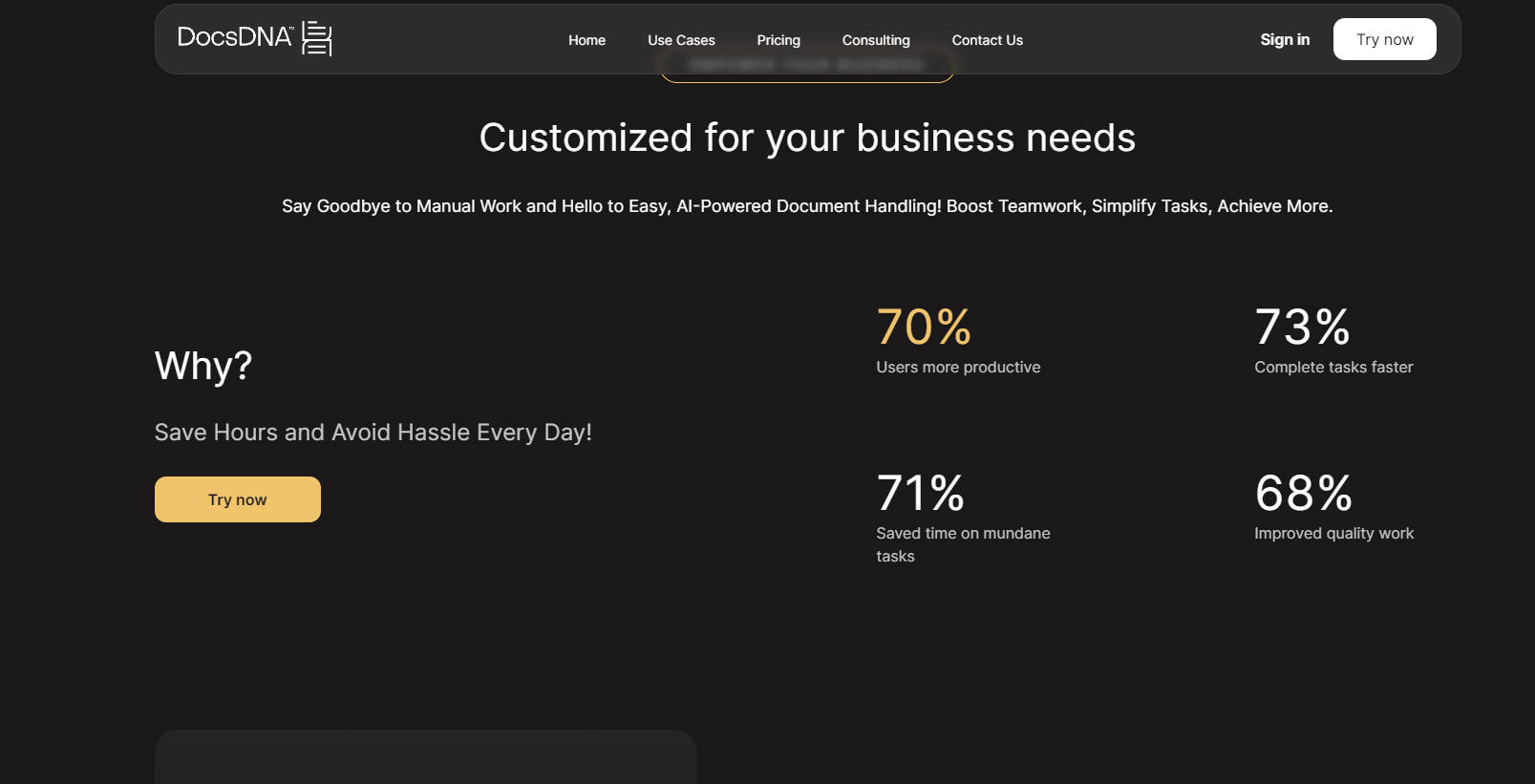The width and height of the screenshot is (1535, 784).
Task: Click the DocsDNA document stack logo icon
Action: (x=317, y=38)
